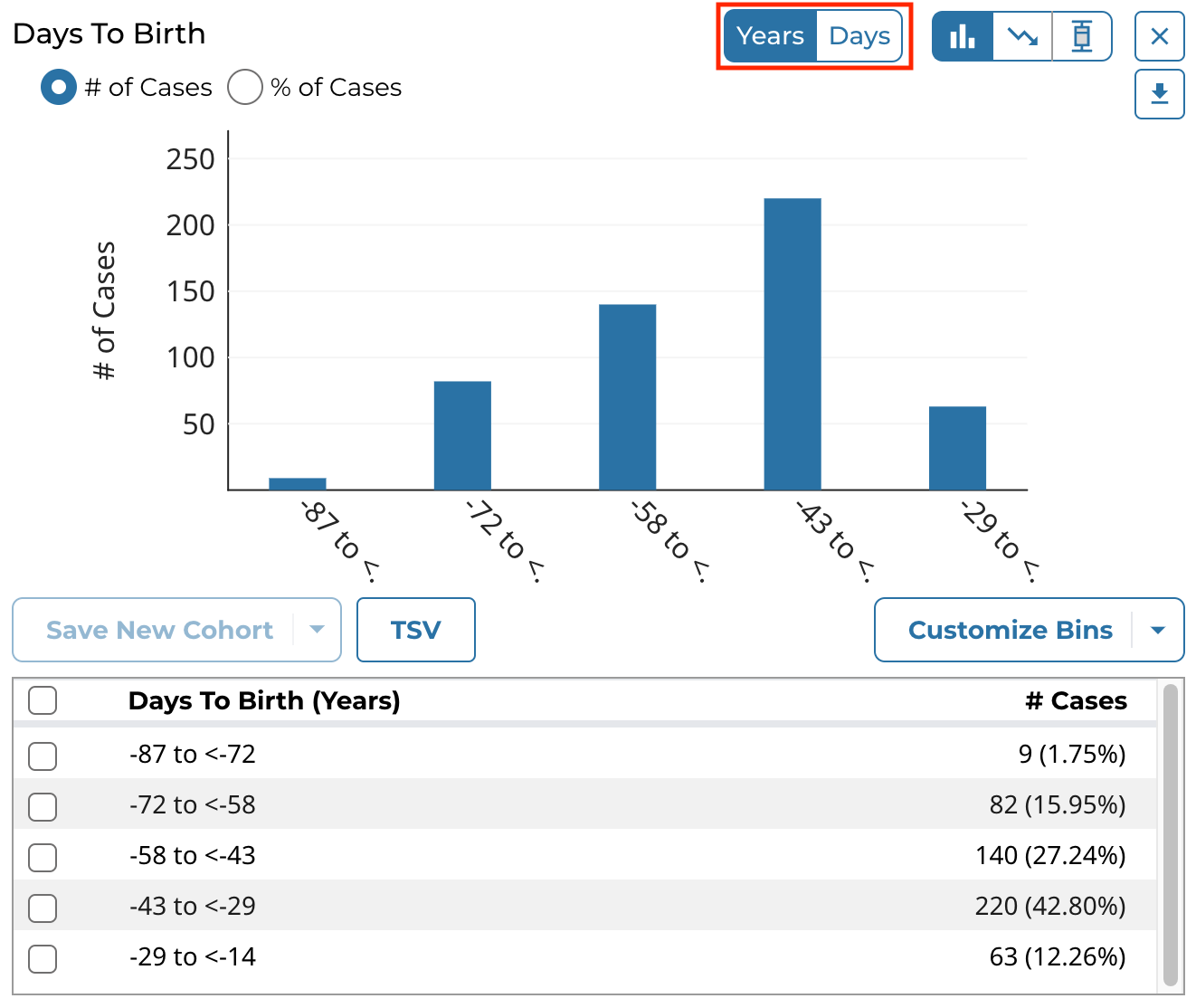Switch units to Days
The width and height of the screenshot is (1196, 1008).
pyautogui.click(x=859, y=36)
